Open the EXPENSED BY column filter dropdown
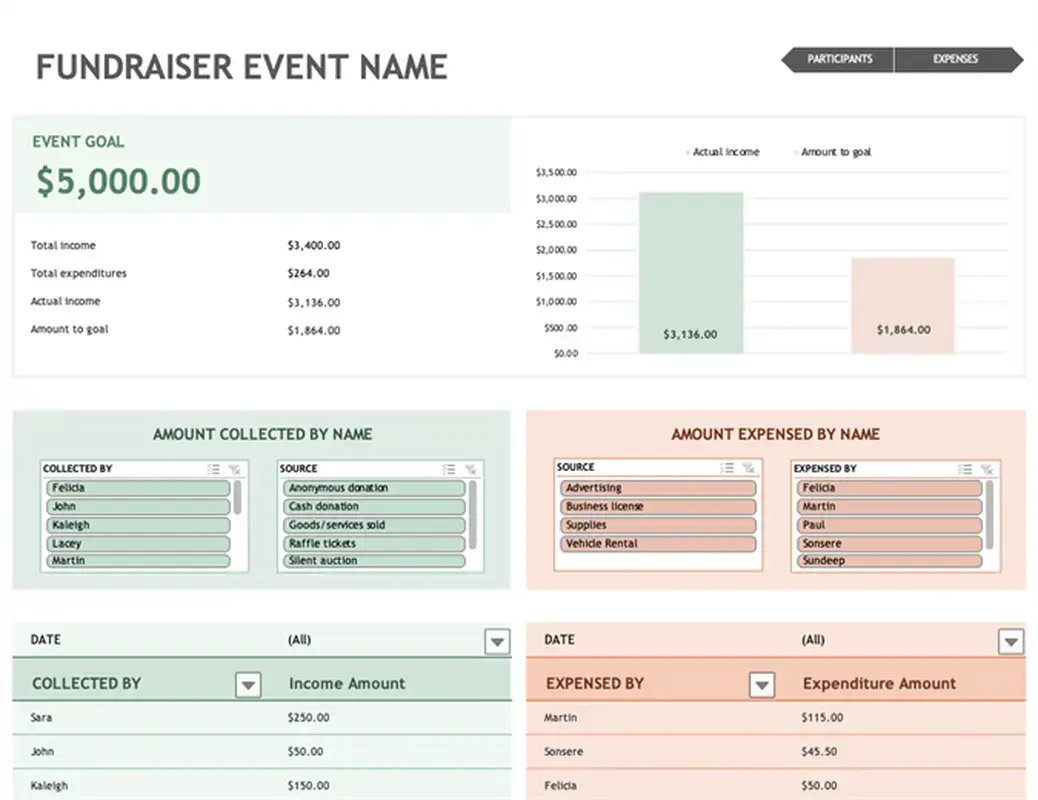The image size is (1038, 800). tap(763, 685)
